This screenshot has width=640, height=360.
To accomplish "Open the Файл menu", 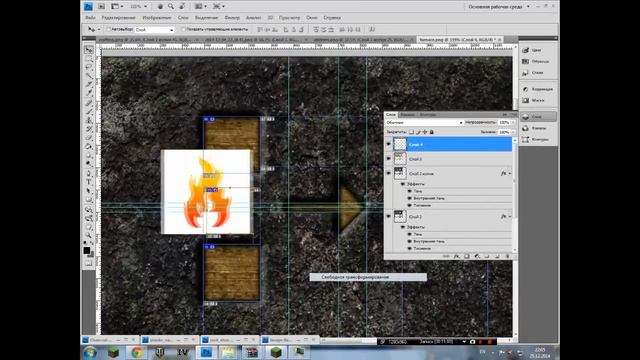I will [x=90, y=18].
